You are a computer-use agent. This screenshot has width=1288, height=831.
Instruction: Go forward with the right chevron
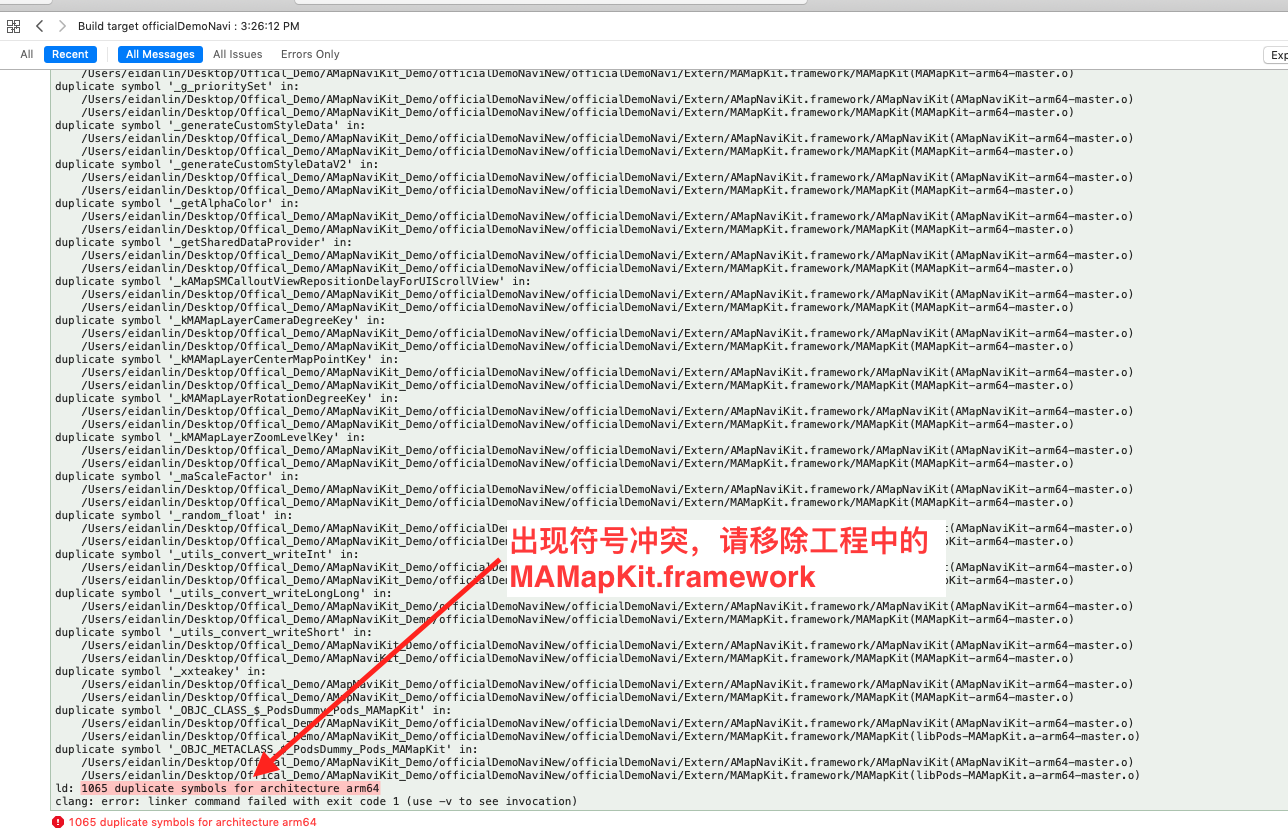tap(62, 26)
